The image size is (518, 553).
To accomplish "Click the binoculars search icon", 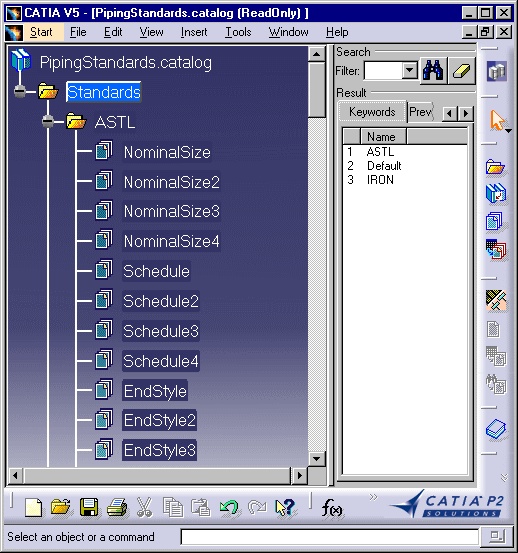I will pos(433,71).
